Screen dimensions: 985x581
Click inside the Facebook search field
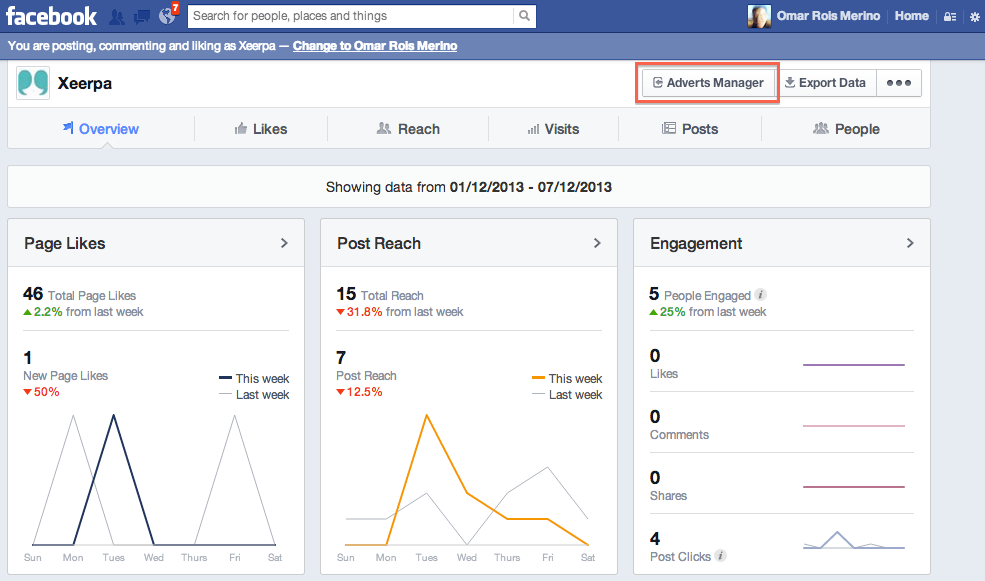[350, 16]
